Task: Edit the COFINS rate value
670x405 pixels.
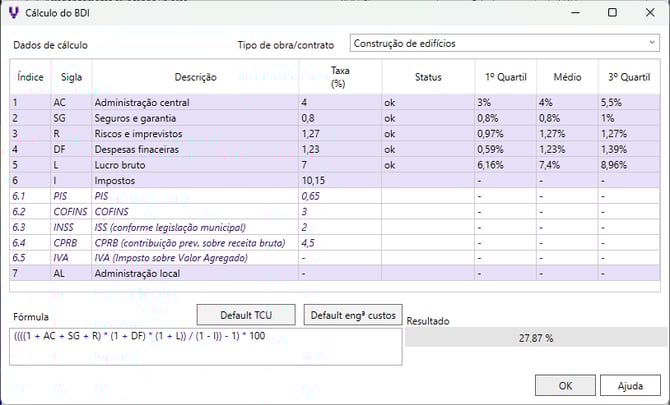Action: click(x=337, y=211)
